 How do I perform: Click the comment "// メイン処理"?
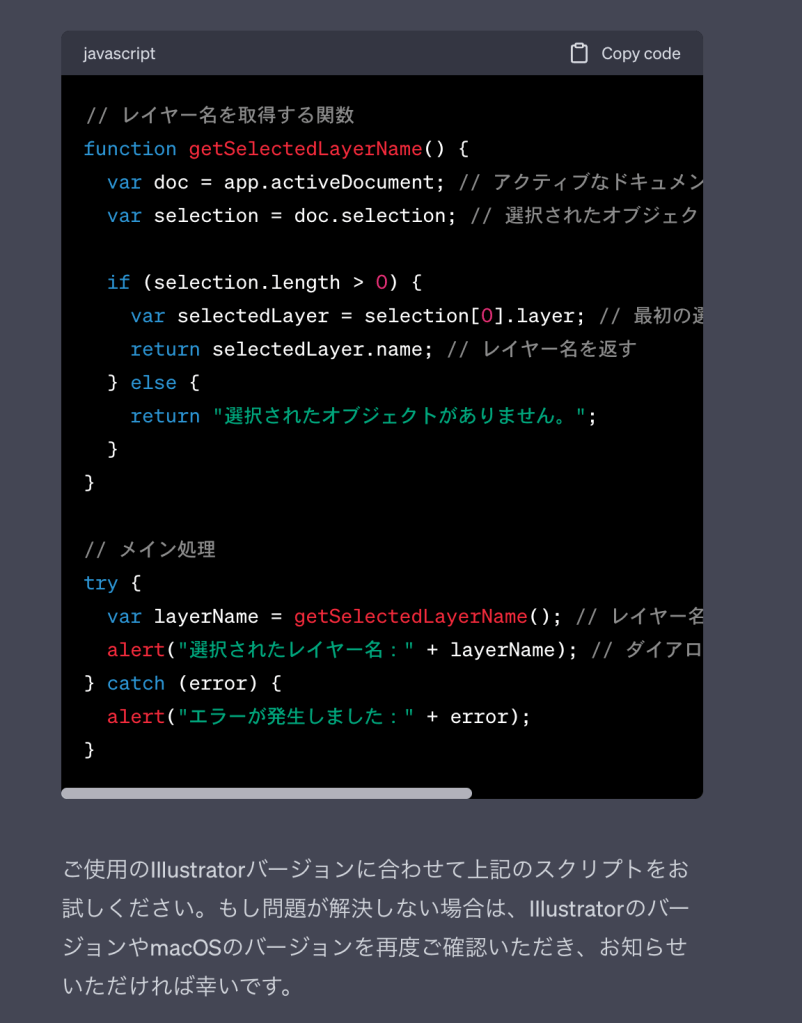(x=150, y=550)
